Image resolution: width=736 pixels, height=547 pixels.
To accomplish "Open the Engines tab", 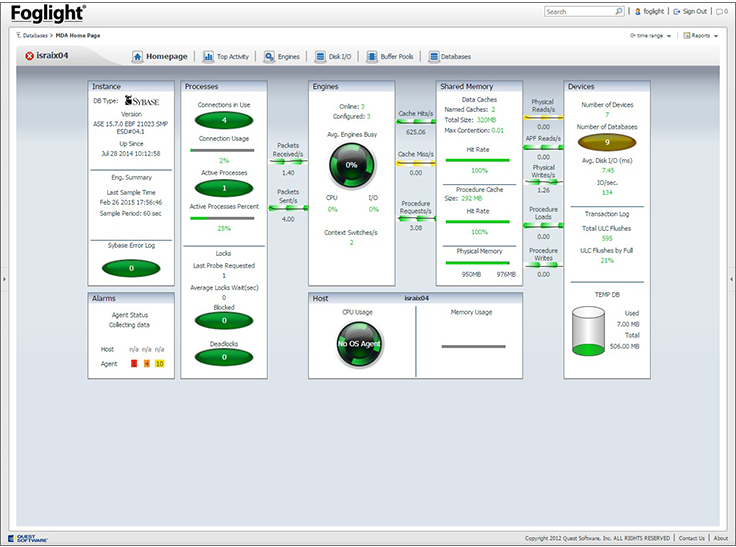I will [282, 56].
